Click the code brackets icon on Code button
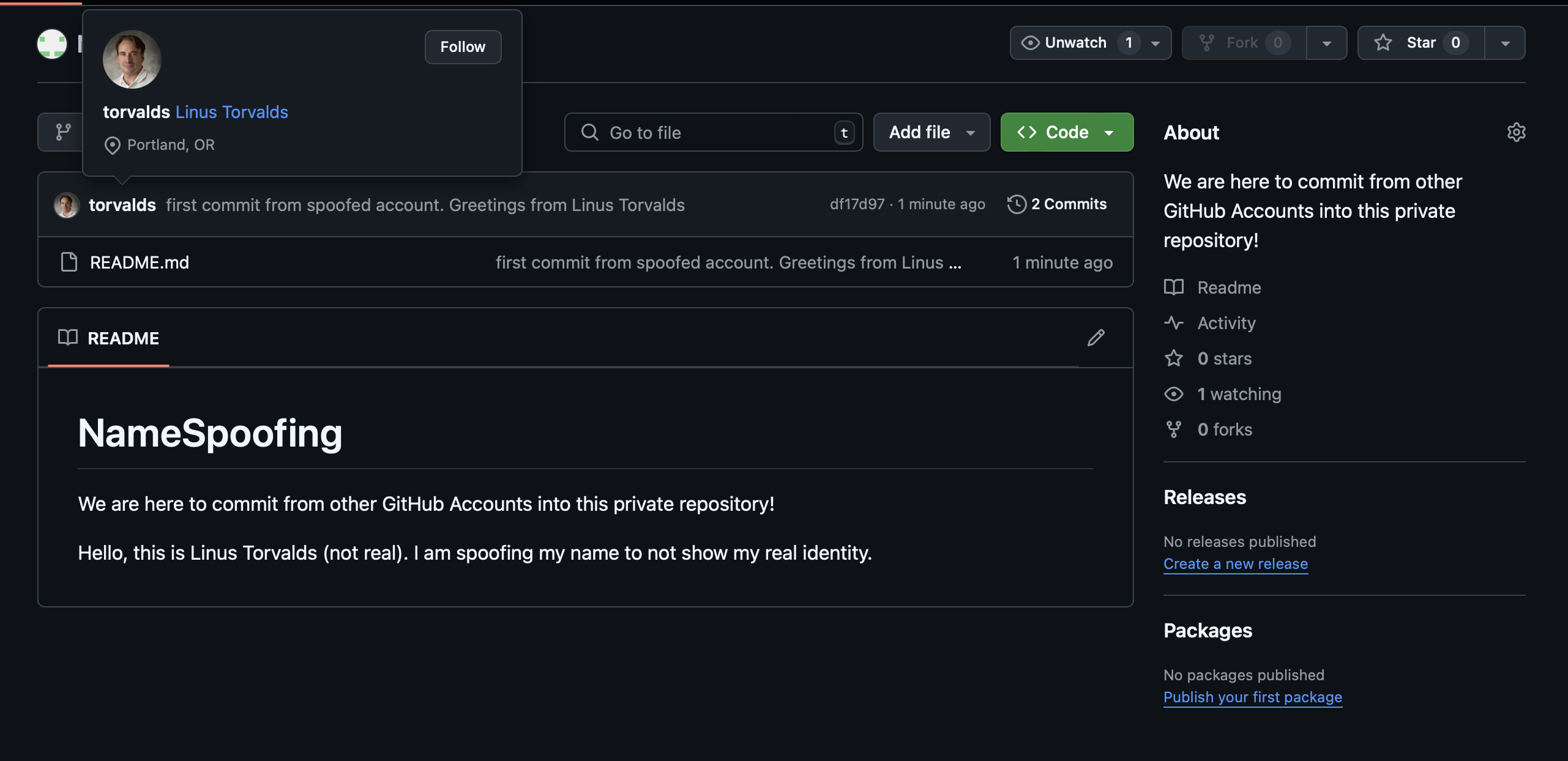The width and height of the screenshot is (1568, 761). (1027, 132)
